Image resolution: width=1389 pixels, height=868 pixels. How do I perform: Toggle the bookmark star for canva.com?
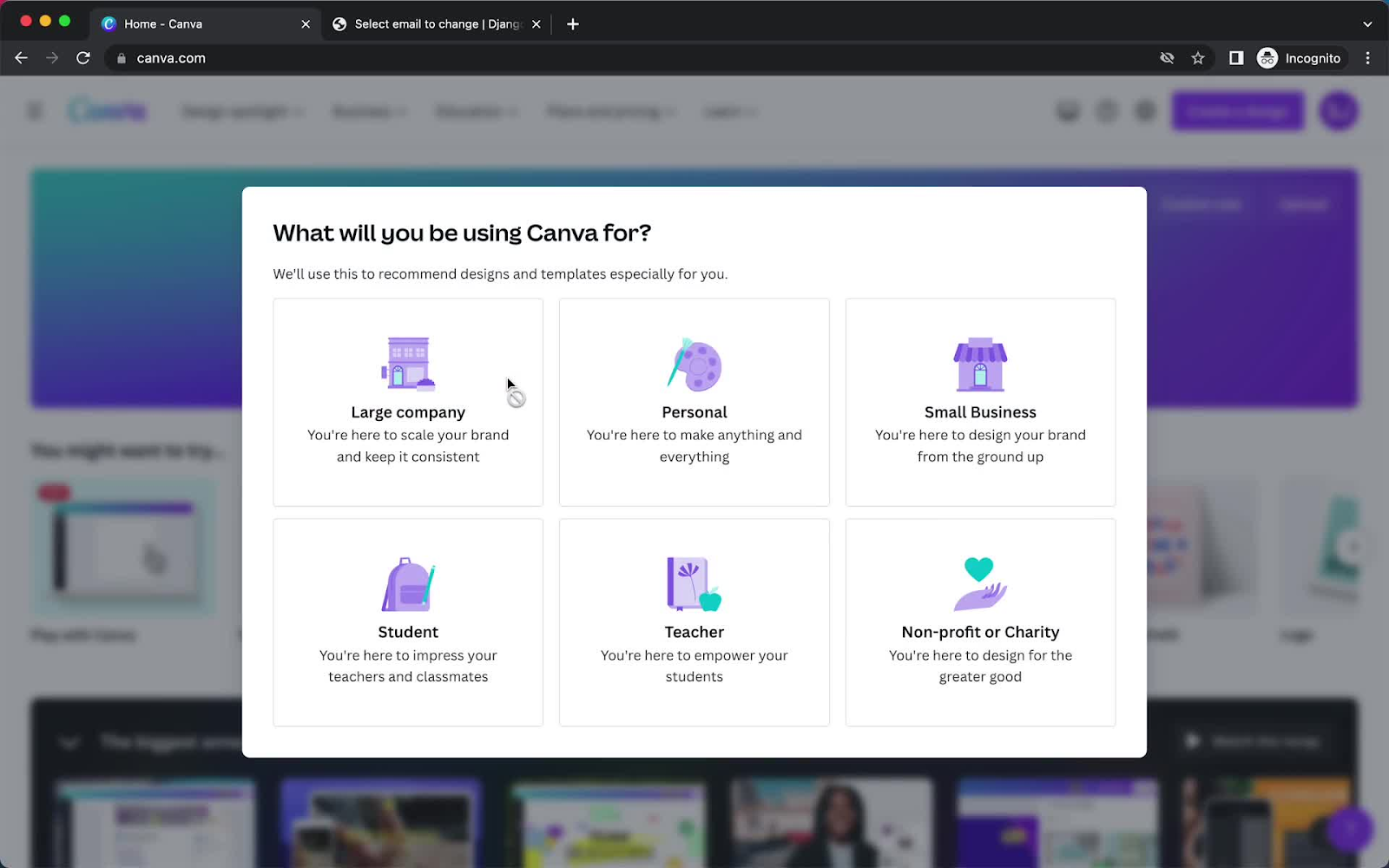[x=1199, y=57]
